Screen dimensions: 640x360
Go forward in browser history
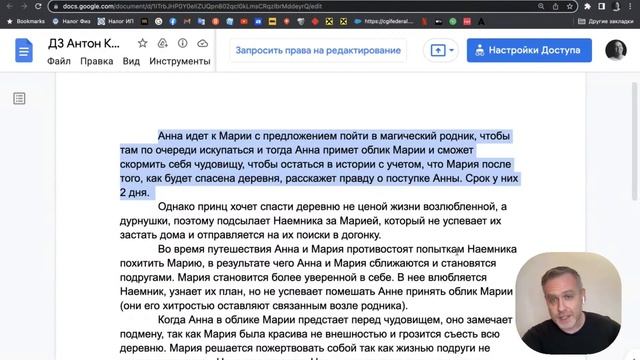[x=24, y=6]
